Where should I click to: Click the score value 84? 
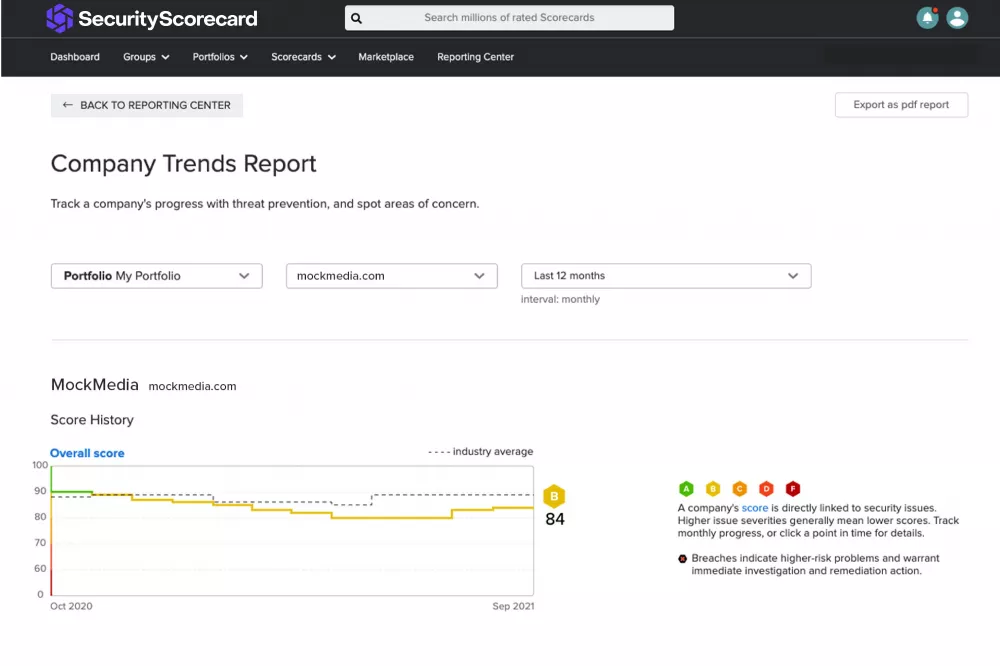555,519
